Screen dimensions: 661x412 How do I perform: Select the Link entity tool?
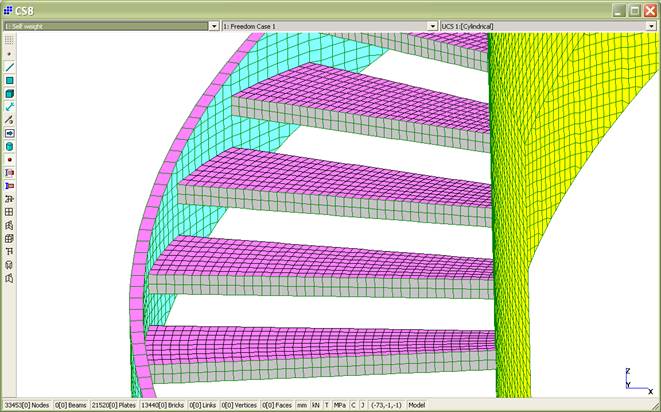(x=9, y=106)
